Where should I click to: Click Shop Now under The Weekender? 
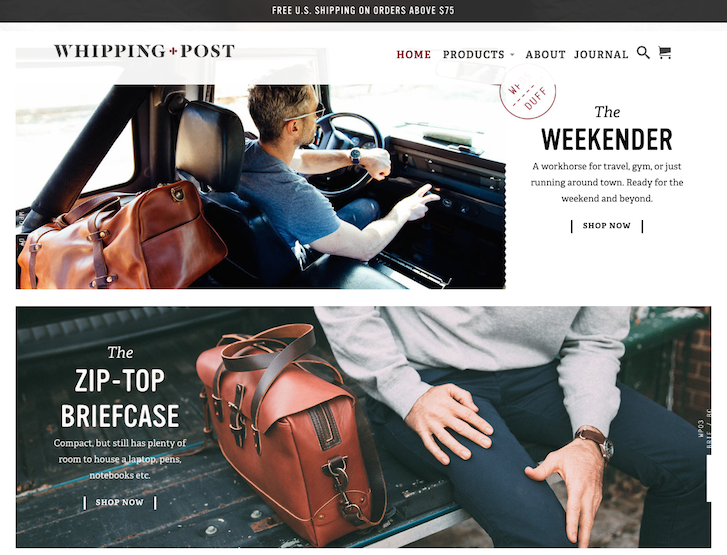click(606, 226)
